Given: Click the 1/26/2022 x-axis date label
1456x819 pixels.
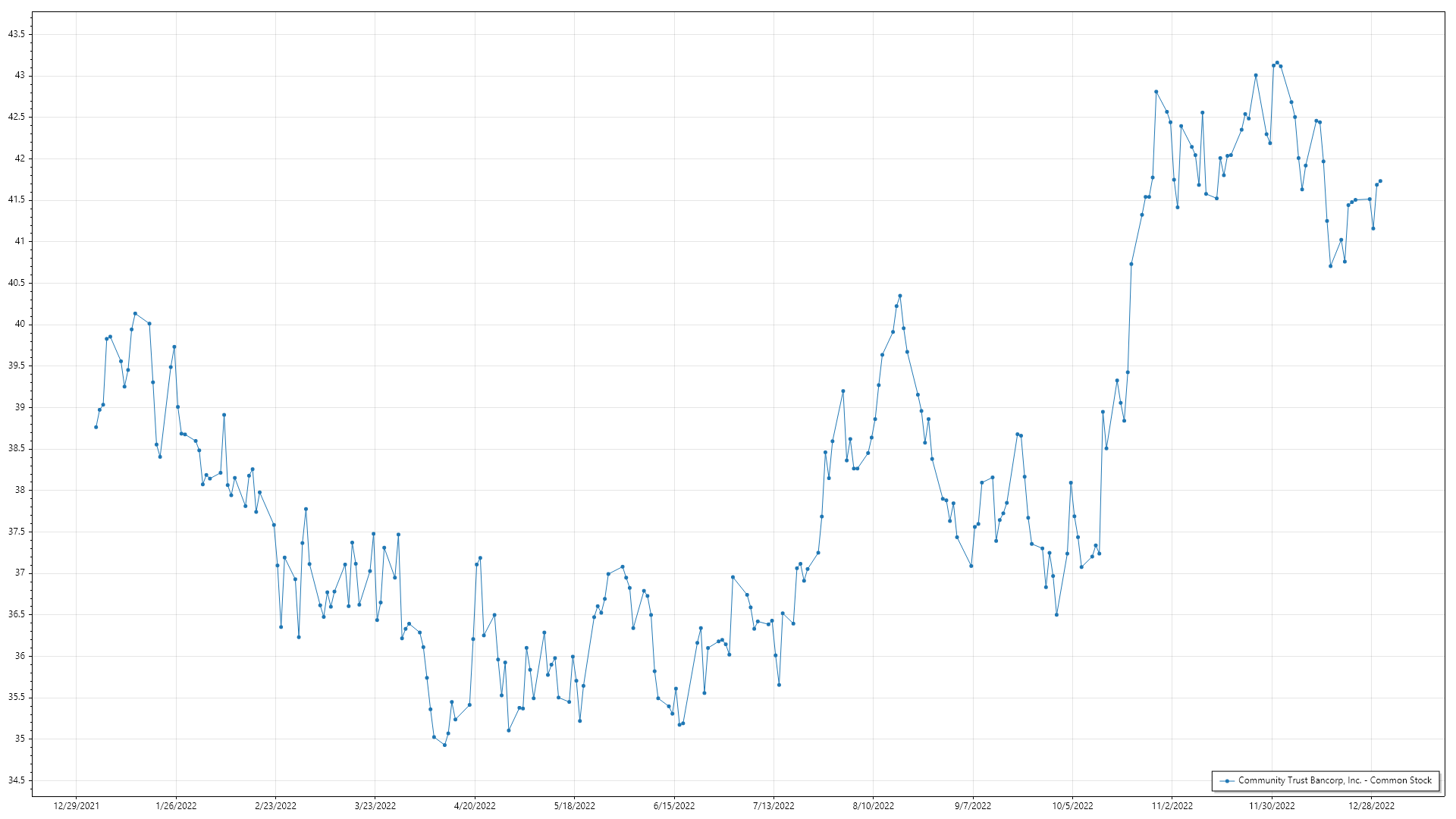Looking at the screenshot, I should pos(176,806).
